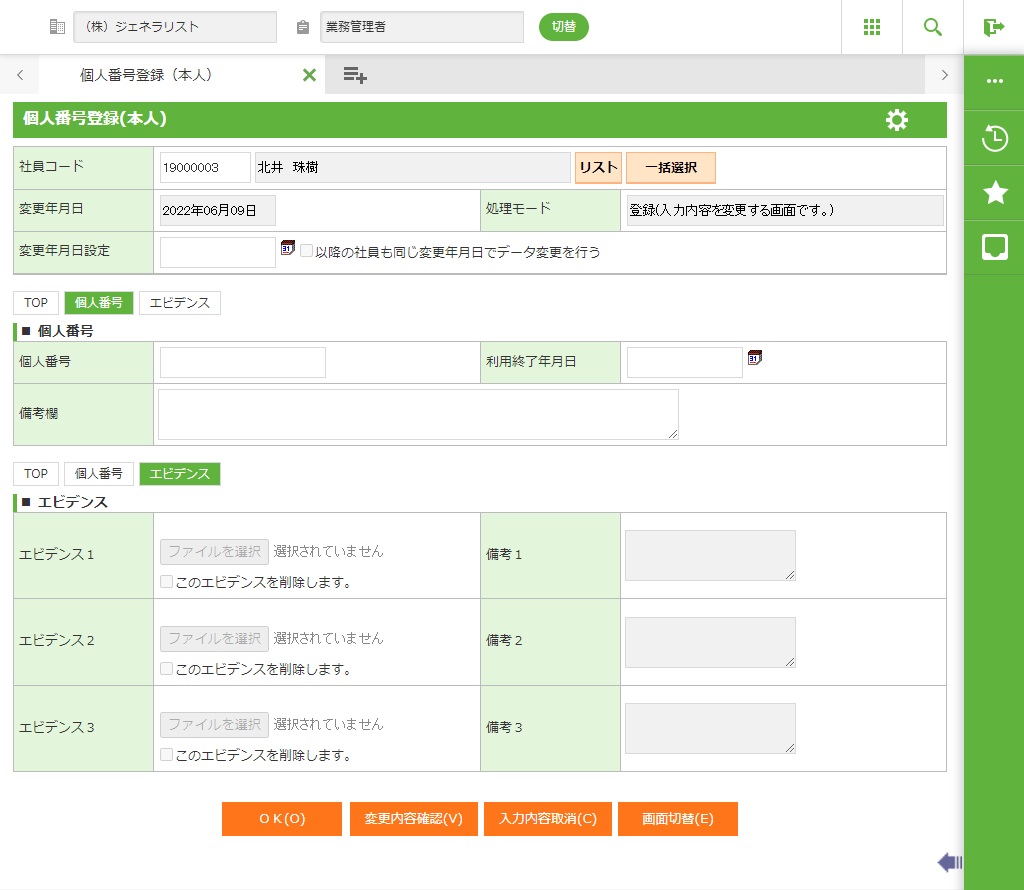Click the logout door icon
Image resolution: width=1024 pixels, height=890 pixels.
[993, 27]
